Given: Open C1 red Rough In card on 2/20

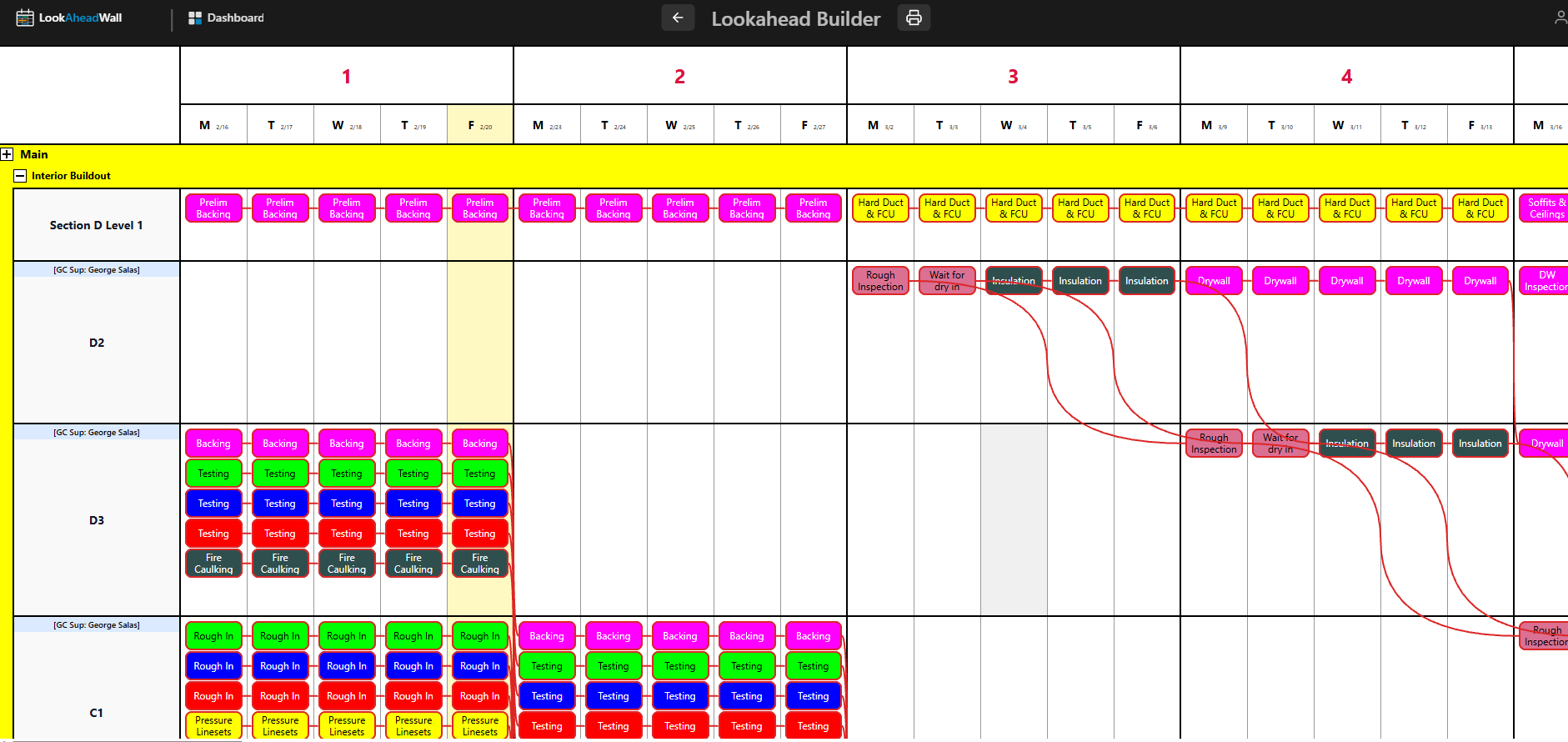Looking at the screenshot, I should (x=480, y=696).
